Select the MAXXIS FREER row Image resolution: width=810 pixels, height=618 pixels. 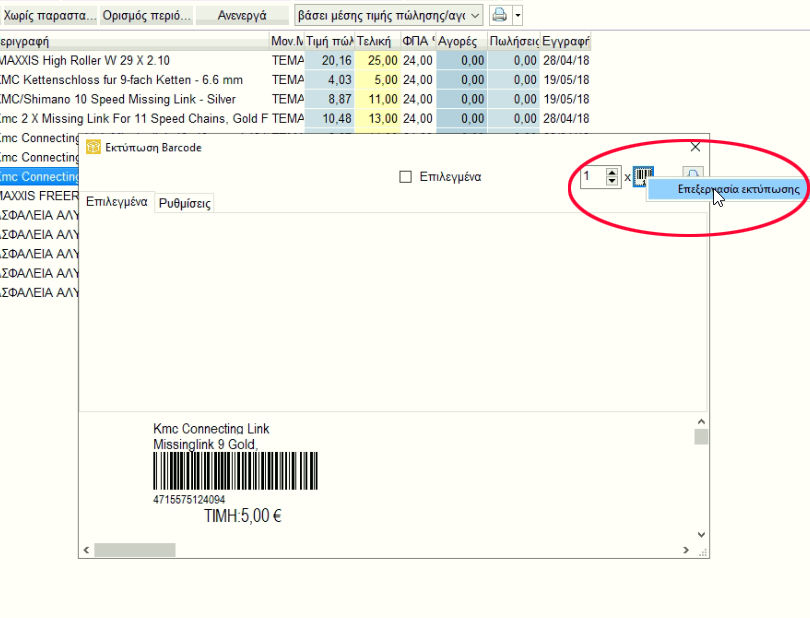point(39,196)
